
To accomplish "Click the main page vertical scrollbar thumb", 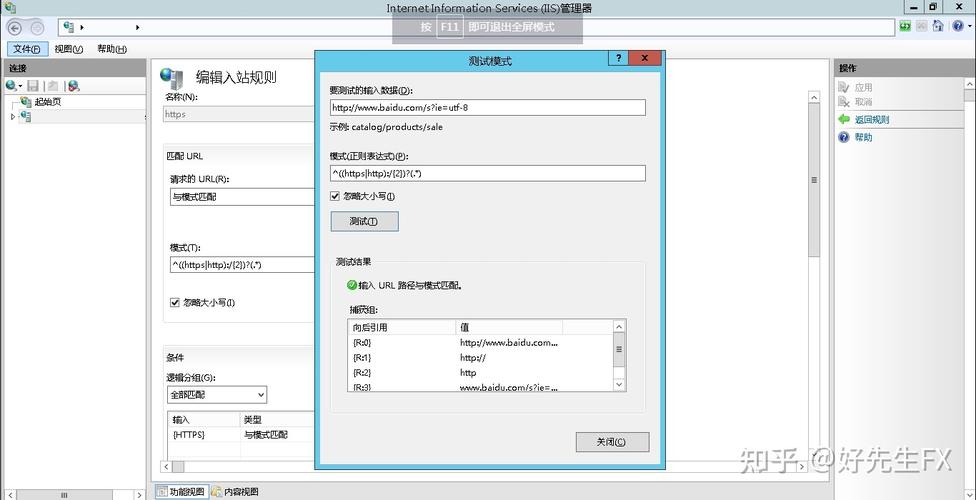I will tap(814, 179).
